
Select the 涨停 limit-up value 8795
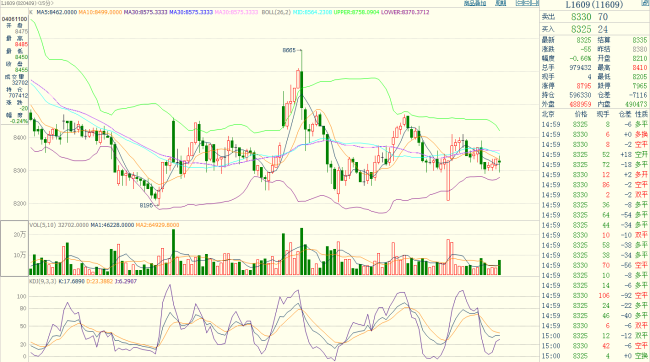tap(584, 86)
